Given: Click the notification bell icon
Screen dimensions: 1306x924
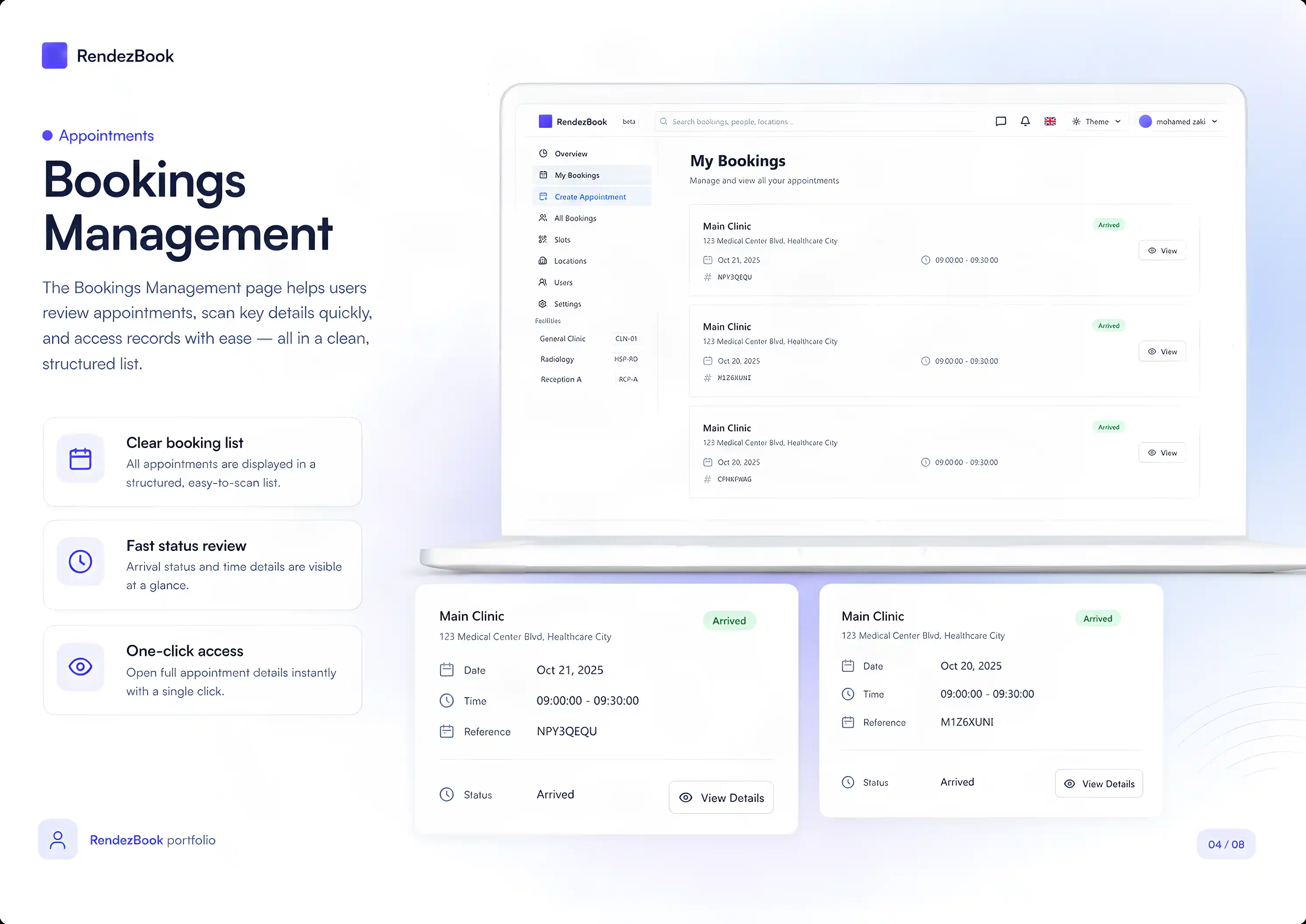Looking at the screenshot, I should [1025, 121].
